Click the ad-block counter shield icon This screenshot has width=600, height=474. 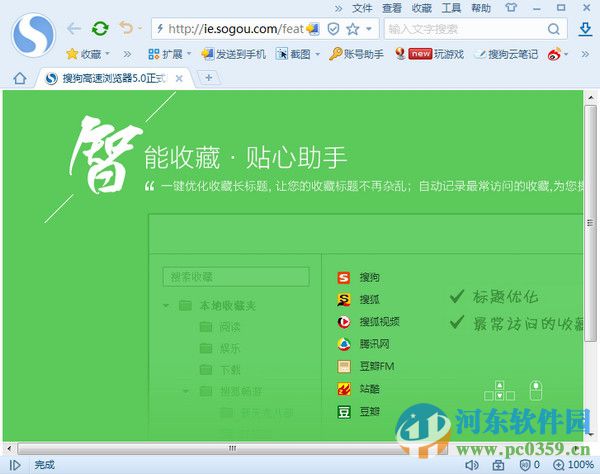click(530, 465)
